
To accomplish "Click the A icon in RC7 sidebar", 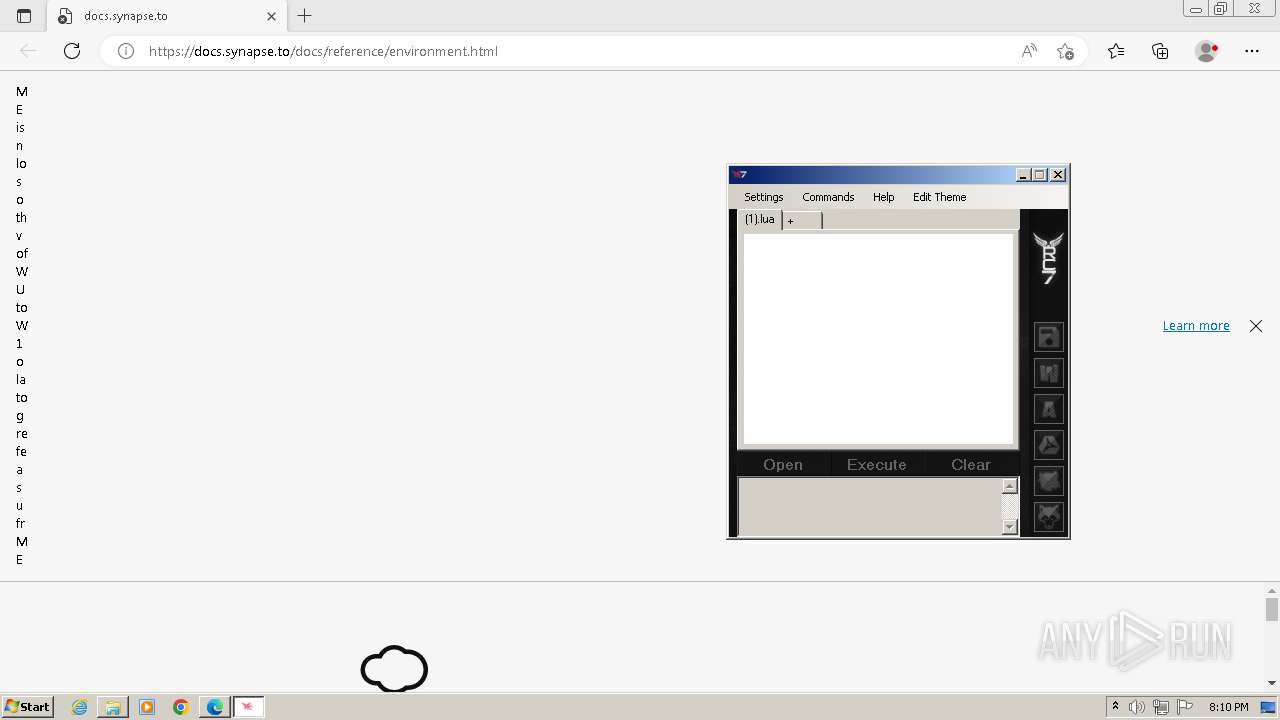I will pyautogui.click(x=1048, y=409).
